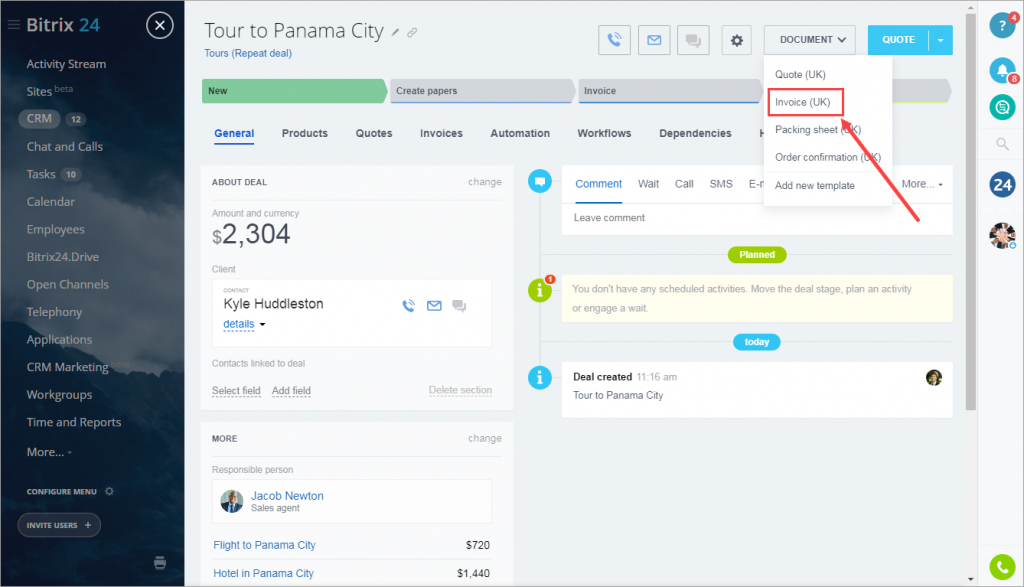Chat with Kyle Huddleston via bubble icon
The image size is (1024, 587).
[x=459, y=306]
